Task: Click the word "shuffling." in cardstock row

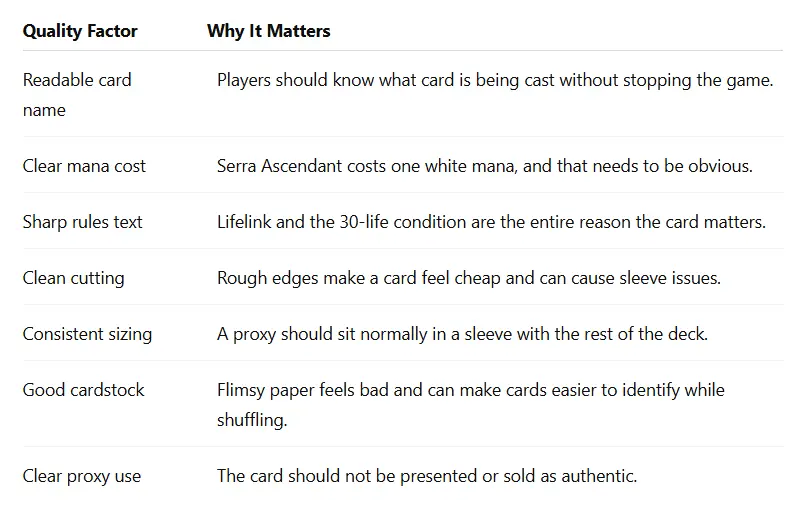Action: (x=252, y=420)
